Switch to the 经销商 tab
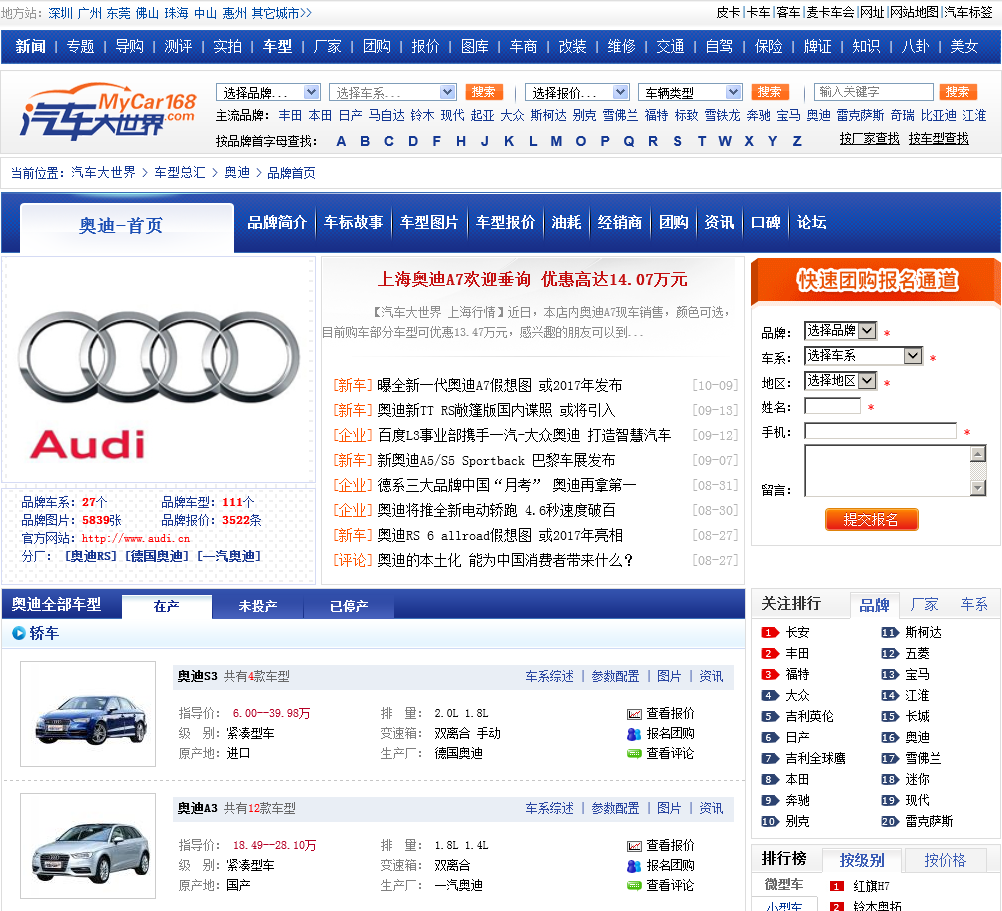This screenshot has height=911, width=1002. tap(620, 222)
